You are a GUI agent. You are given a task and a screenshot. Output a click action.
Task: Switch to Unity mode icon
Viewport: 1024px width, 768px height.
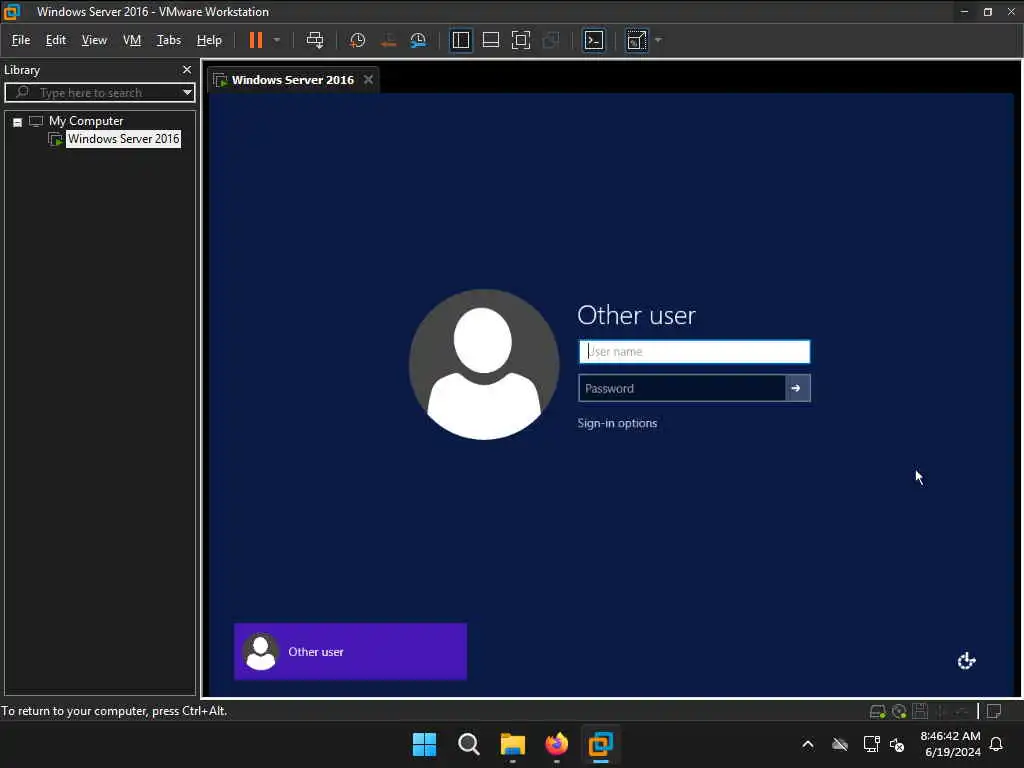click(x=551, y=40)
